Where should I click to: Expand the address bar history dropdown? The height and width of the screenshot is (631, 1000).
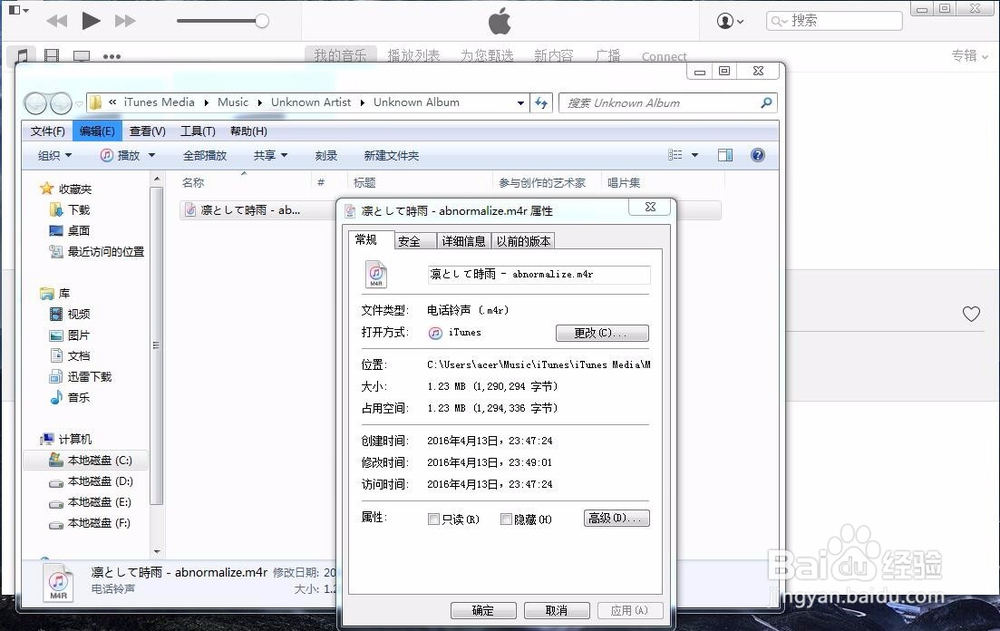click(521, 103)
